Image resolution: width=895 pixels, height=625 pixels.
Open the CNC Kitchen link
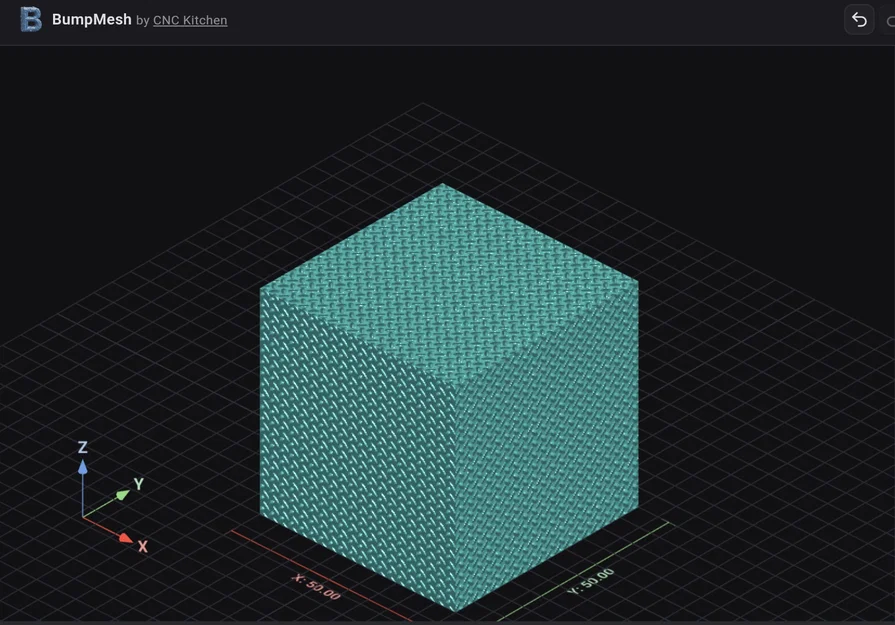[190, 21]
